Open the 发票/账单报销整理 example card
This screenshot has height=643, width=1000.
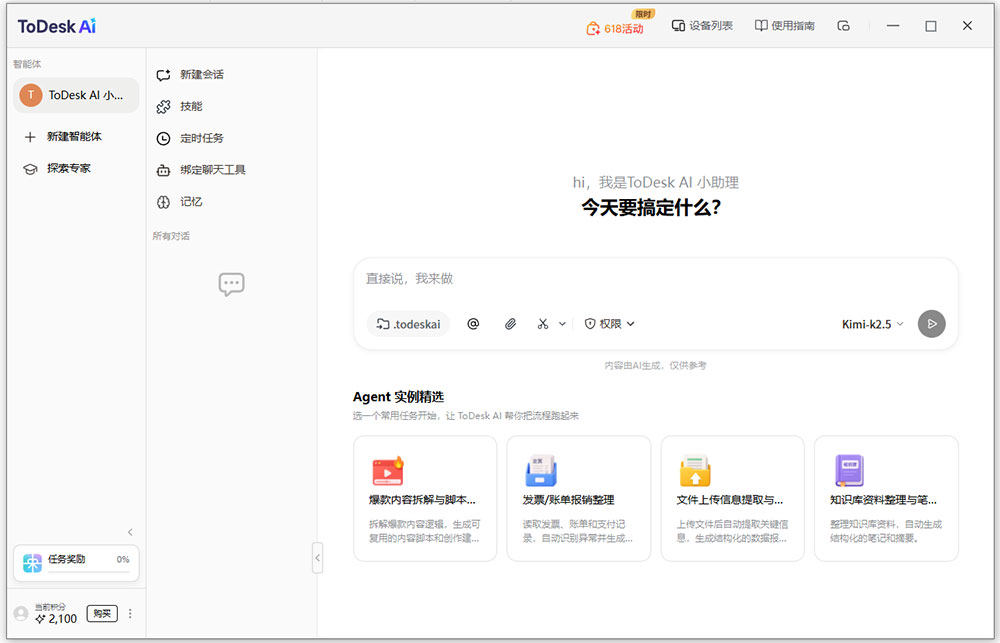click(x=578, y=499)
